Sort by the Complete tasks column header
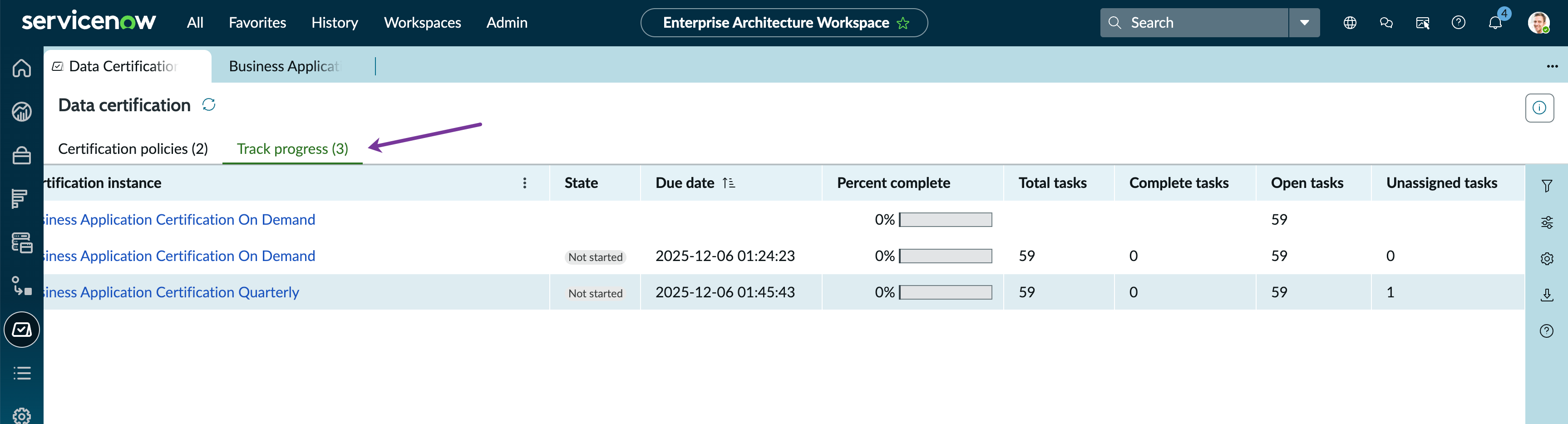Screen dimensions: 1568x424 (x=1178, y=183)
